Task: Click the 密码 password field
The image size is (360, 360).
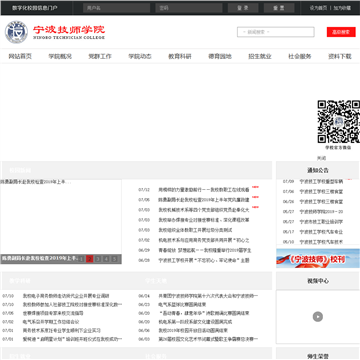Action: [x=189, y=8]
